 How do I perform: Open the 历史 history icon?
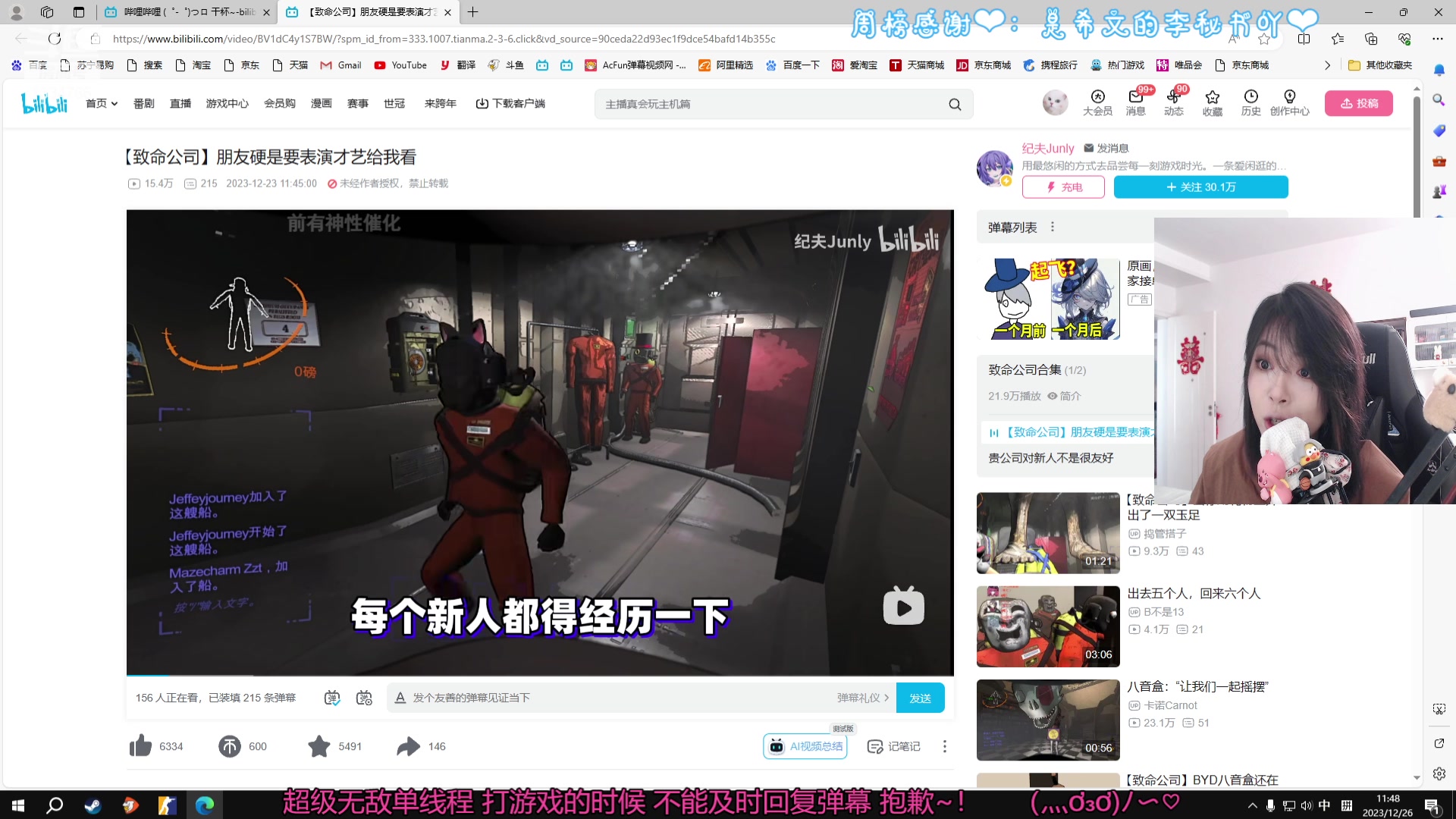click(x=1250, y=103)
